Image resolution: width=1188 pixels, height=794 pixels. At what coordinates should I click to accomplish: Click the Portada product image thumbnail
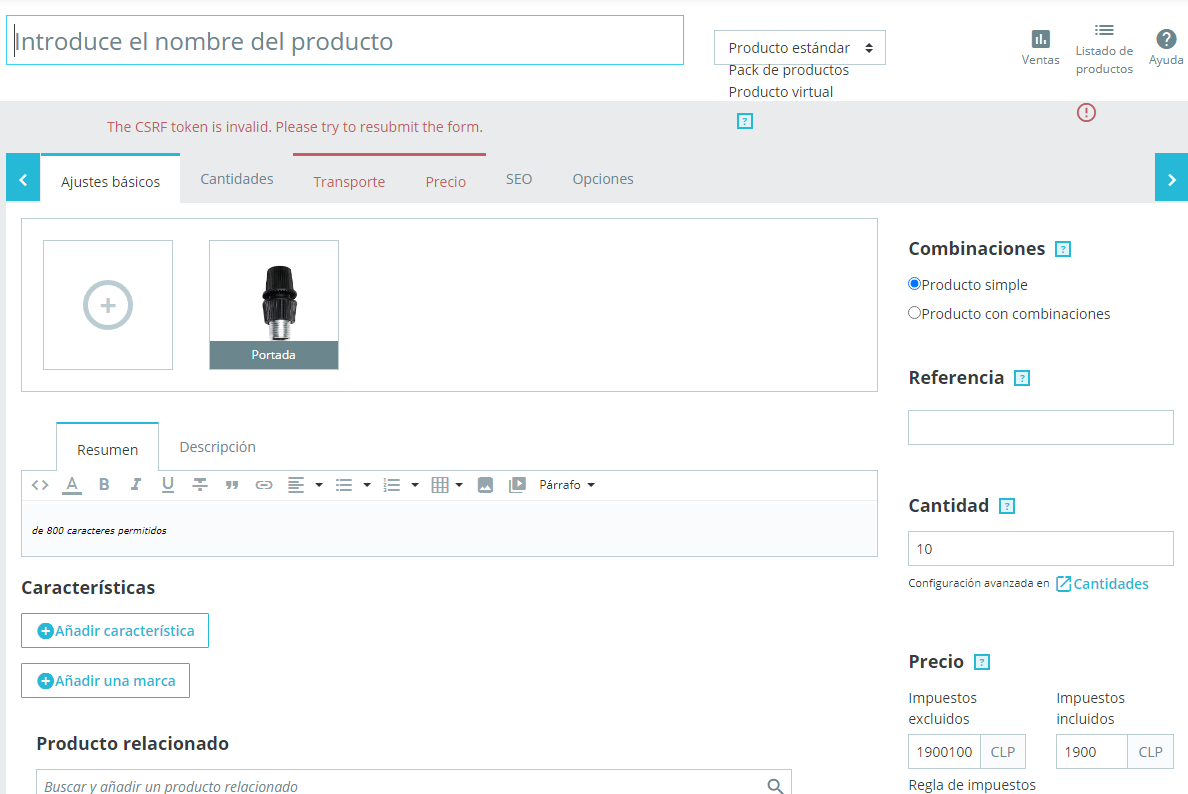[274, 305]
